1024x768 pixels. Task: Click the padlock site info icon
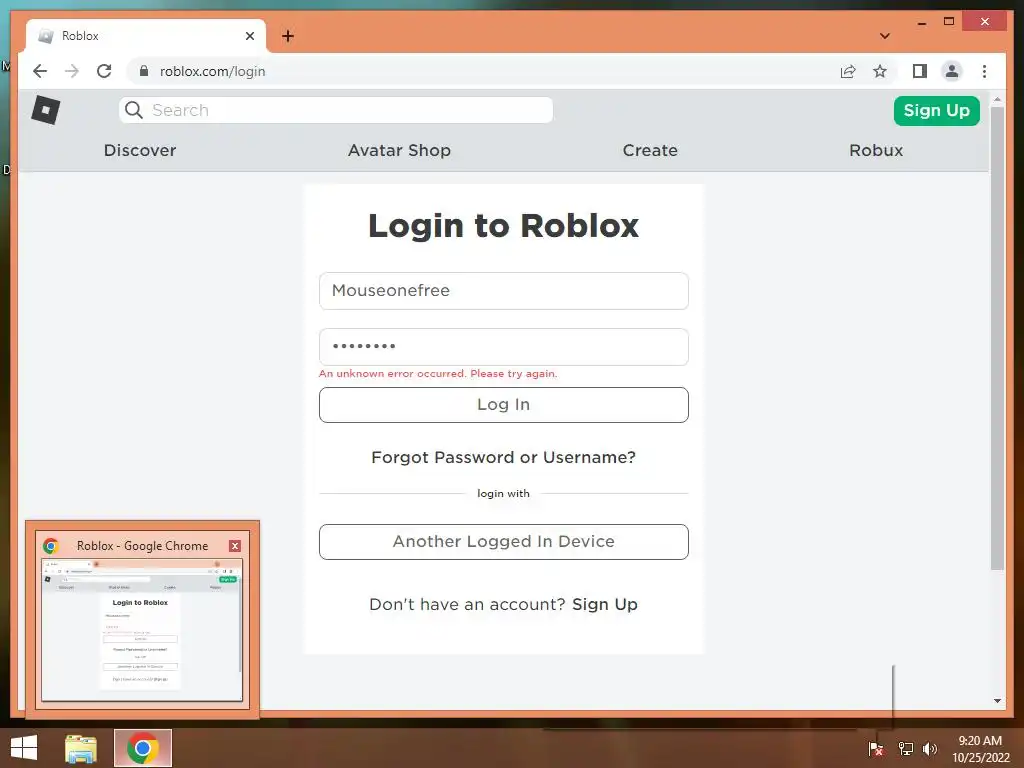tap(144, 71)
